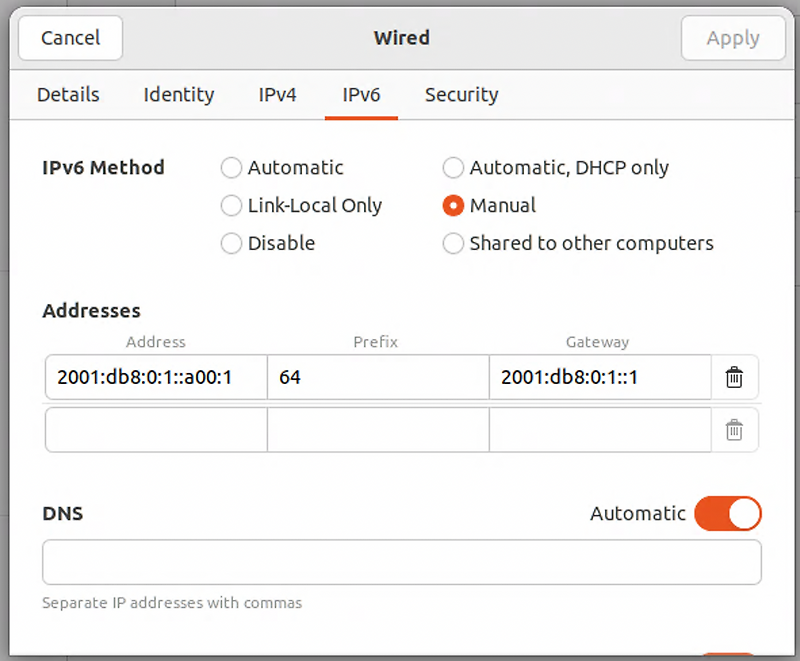Choose Link-Local Only method

click(x=231, y=206)
